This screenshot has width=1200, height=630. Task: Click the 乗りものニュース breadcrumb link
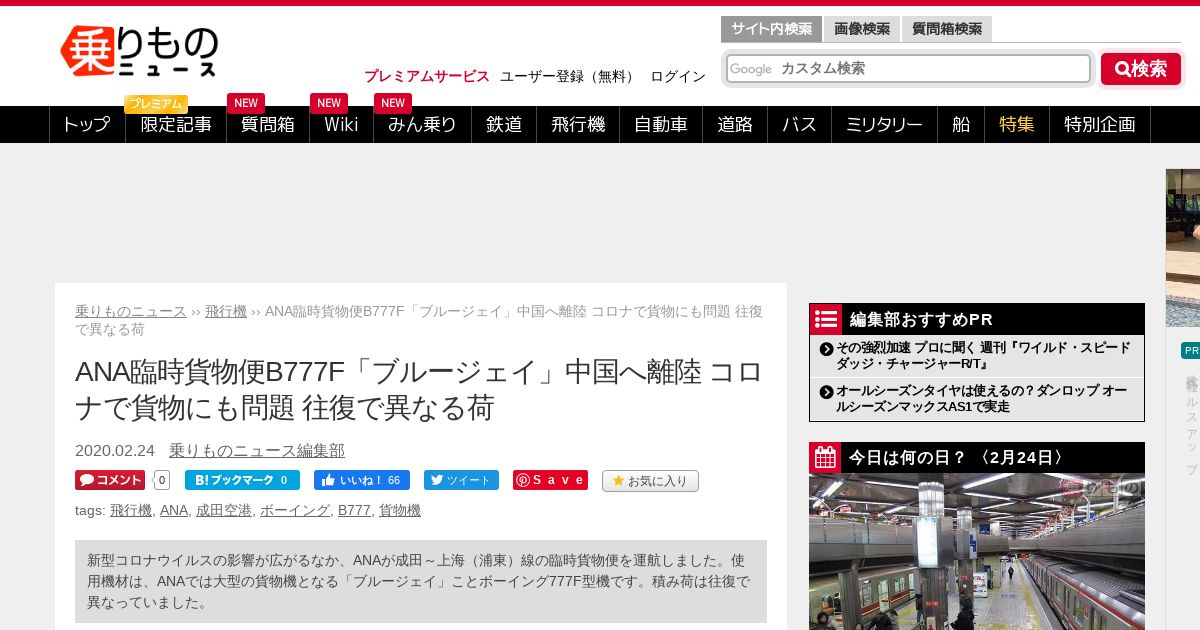131,311
